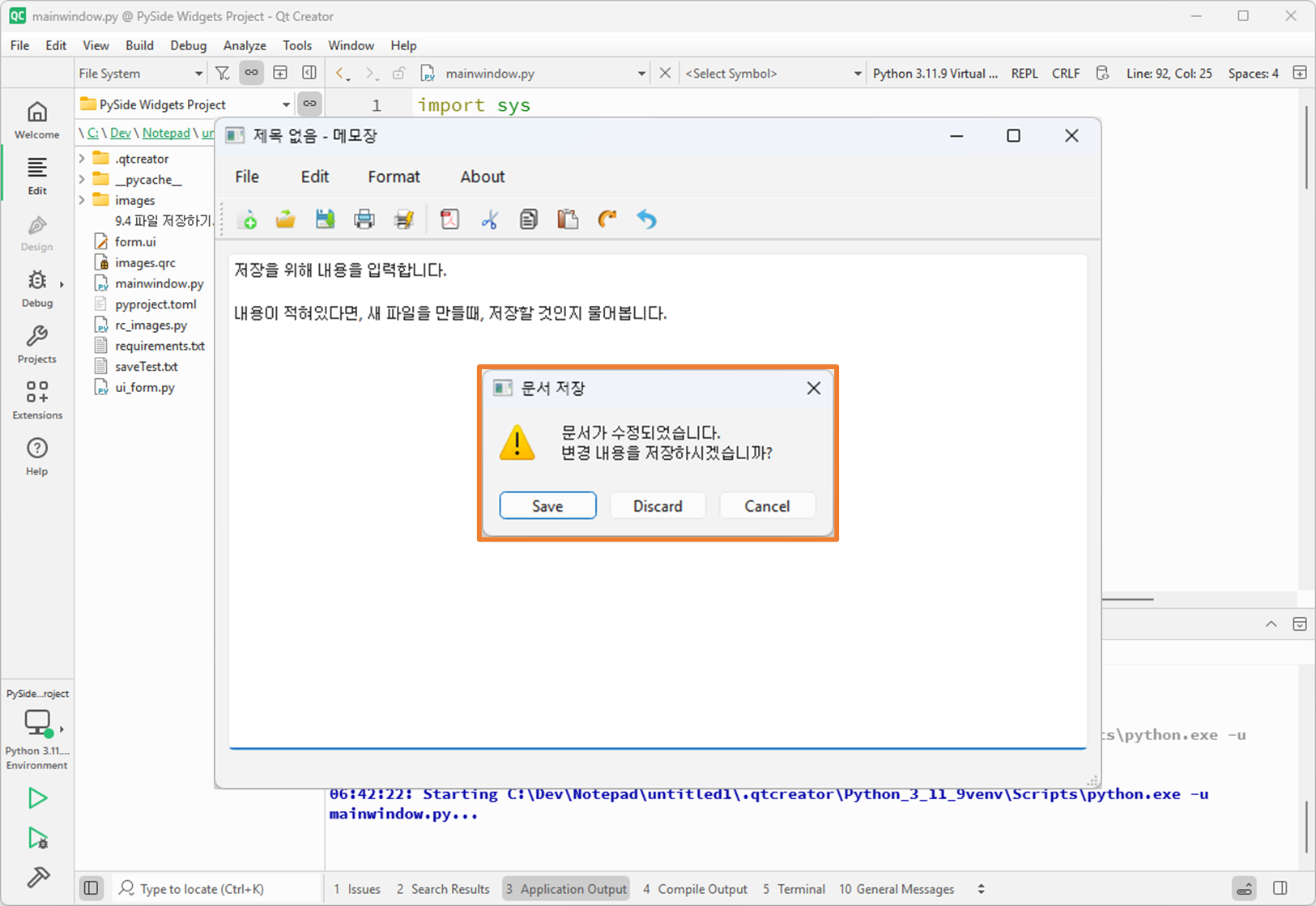Click Export PDF icon in Notepad toolbar
The width and height of the screenshot is (1316, 906).
pyautogui.click(x=449, y=219)
